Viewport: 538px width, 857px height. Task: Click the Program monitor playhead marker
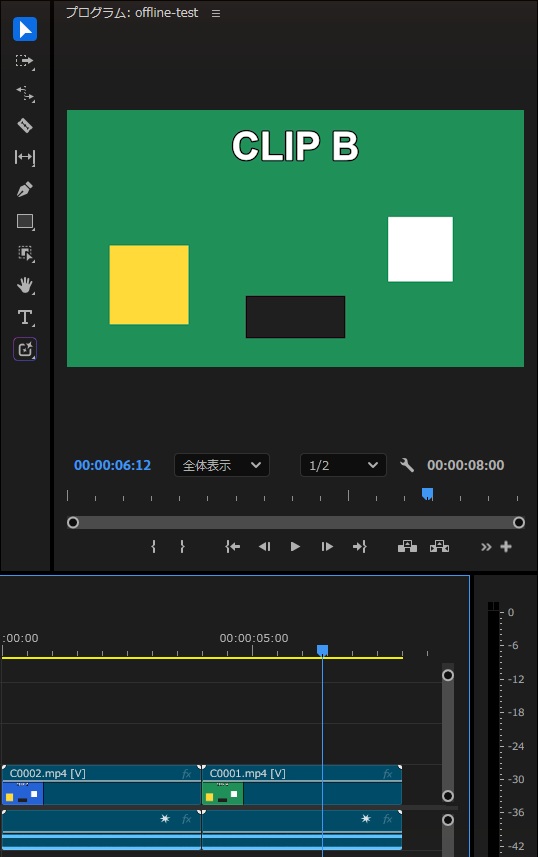(x=428, y=494)
